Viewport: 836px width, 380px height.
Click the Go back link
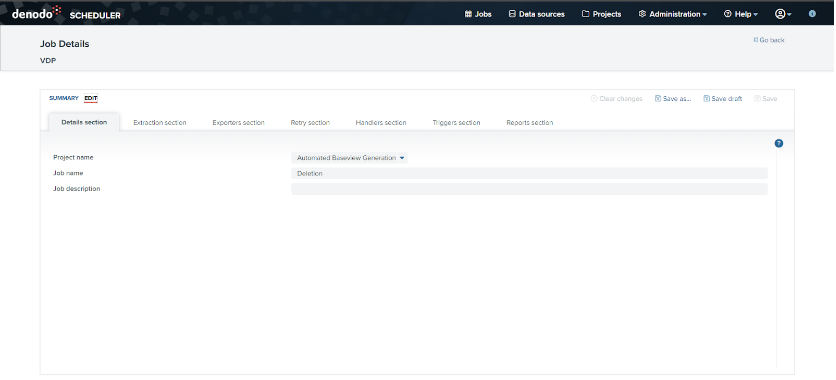coord(769,40)
